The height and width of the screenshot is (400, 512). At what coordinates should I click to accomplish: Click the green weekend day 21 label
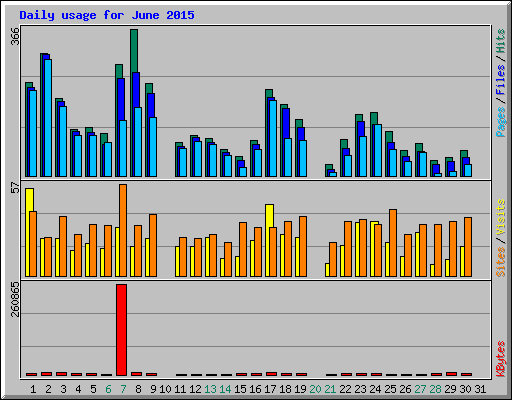click(x=330, y=389)
